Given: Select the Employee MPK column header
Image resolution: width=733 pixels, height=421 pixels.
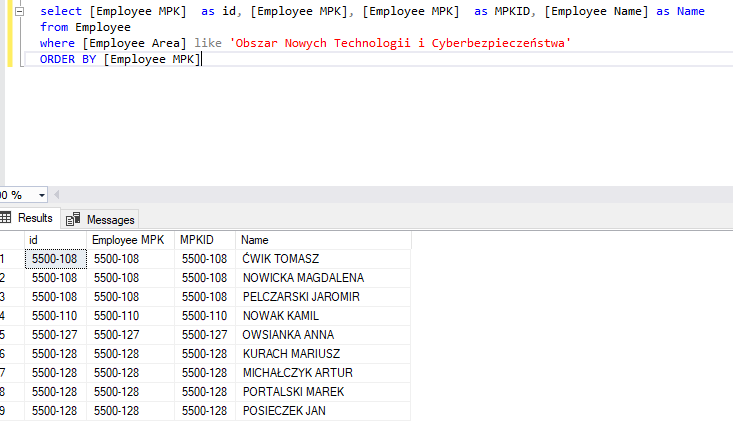Looking at the screenshot, I should (x=130, y=240).
